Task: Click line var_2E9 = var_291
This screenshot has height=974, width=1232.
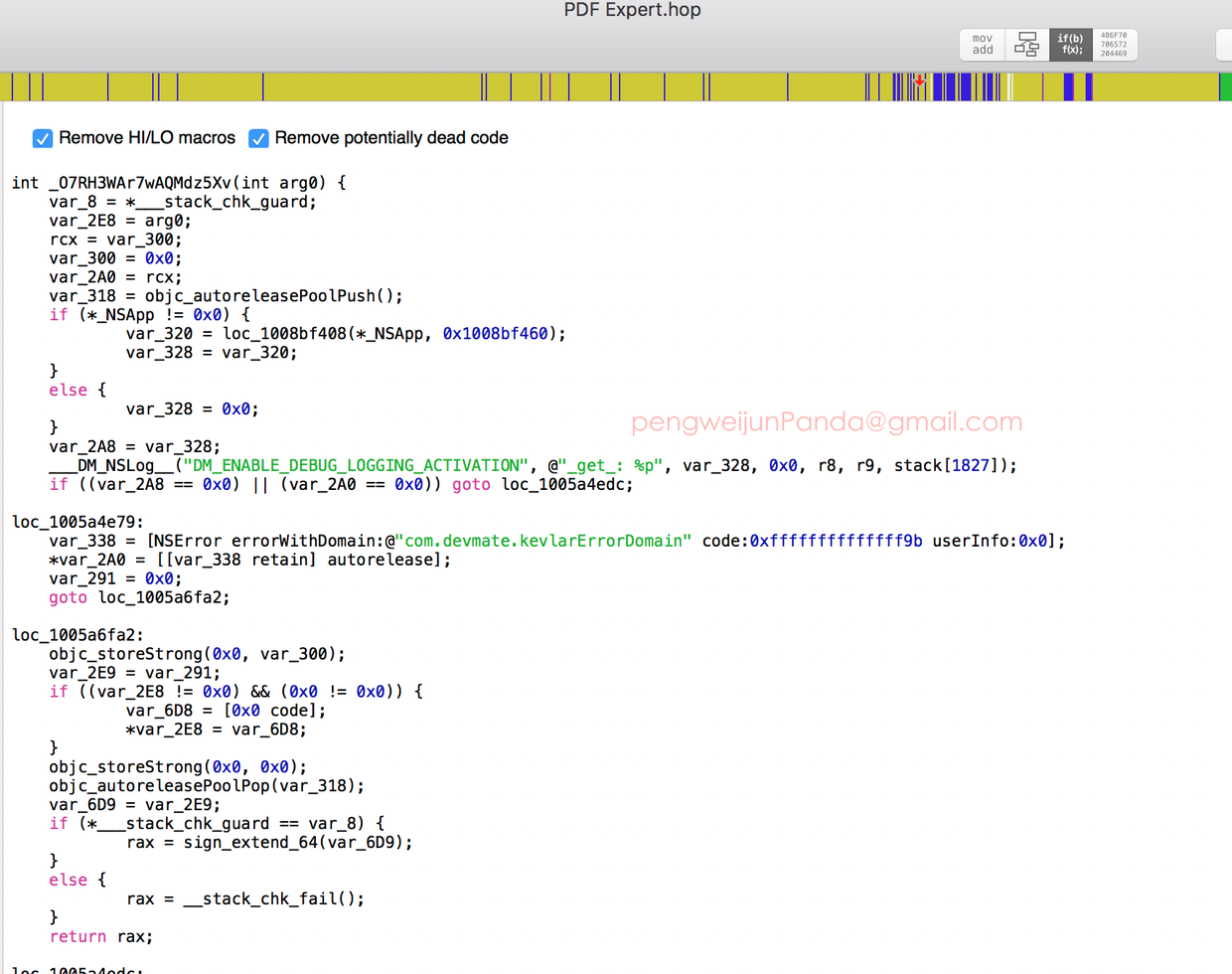Action: click(135, 674)
